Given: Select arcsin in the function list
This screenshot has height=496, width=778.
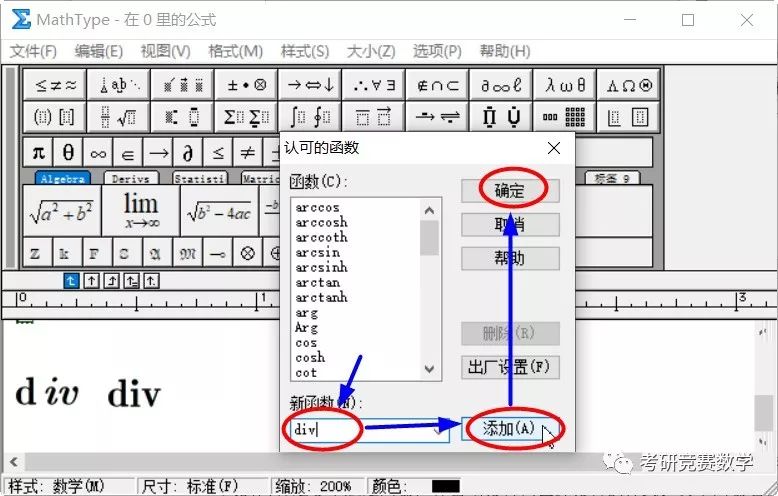Looking at the screenshot, I should coord(318,252).
